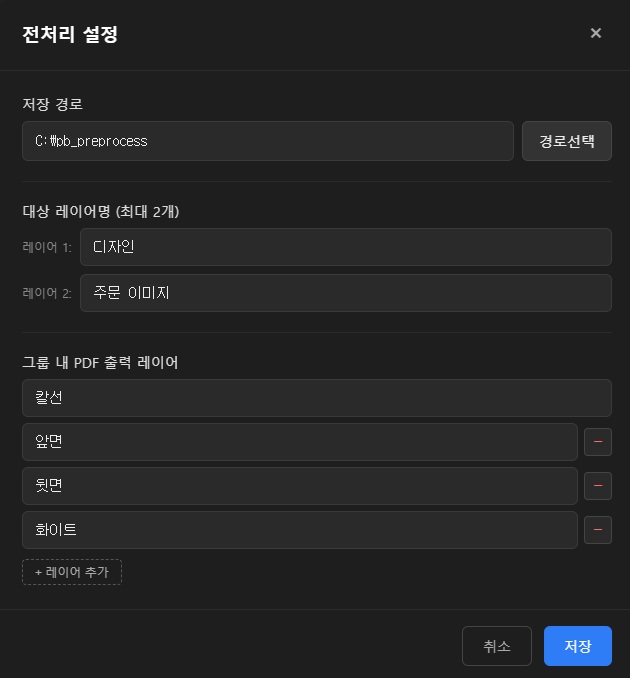Edit the 레이어 1 디자인 field
This screenshot has height=678, width=630.
(345, 247)
